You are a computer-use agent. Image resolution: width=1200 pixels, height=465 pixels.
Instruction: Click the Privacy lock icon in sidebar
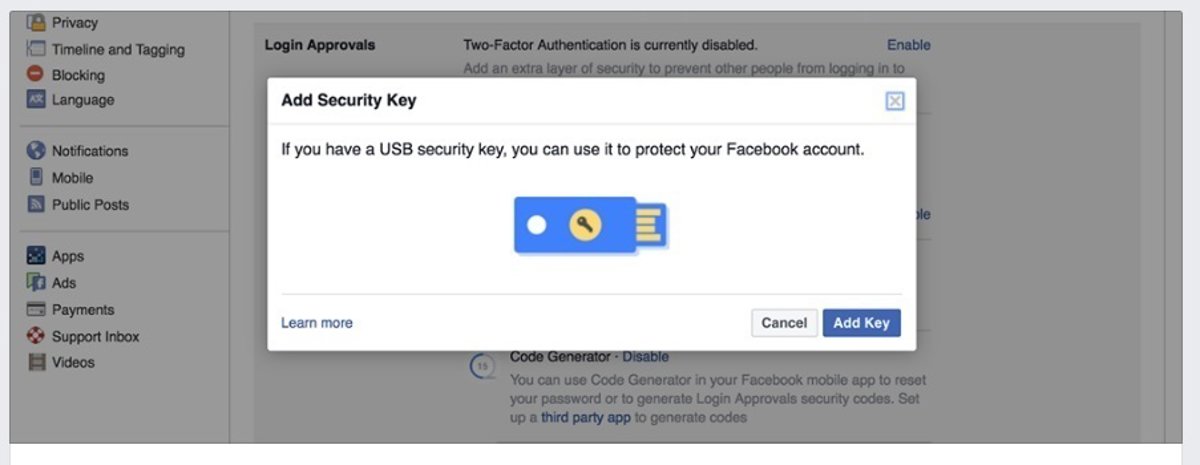pyautogui.click(x=36, y=22)
